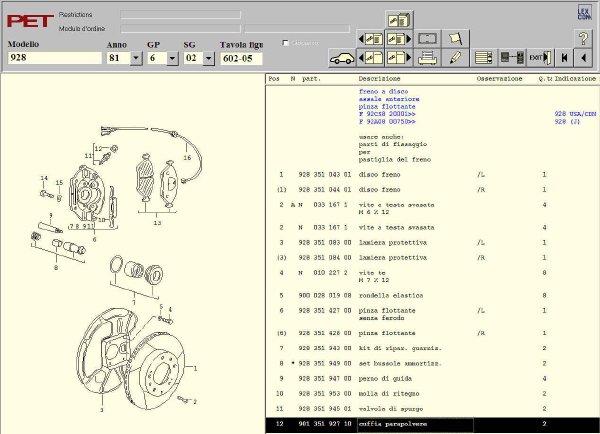
Task: Go to previous blank-page illustration icon
Action: [371, 58]
